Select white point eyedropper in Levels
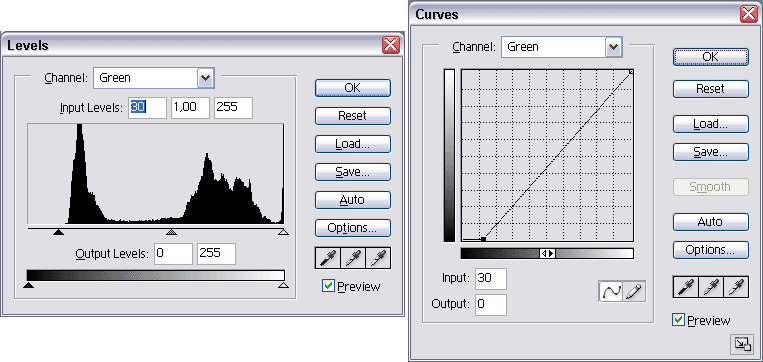The width and height of the screenshot is (763, 362). [x=378, y=258]
